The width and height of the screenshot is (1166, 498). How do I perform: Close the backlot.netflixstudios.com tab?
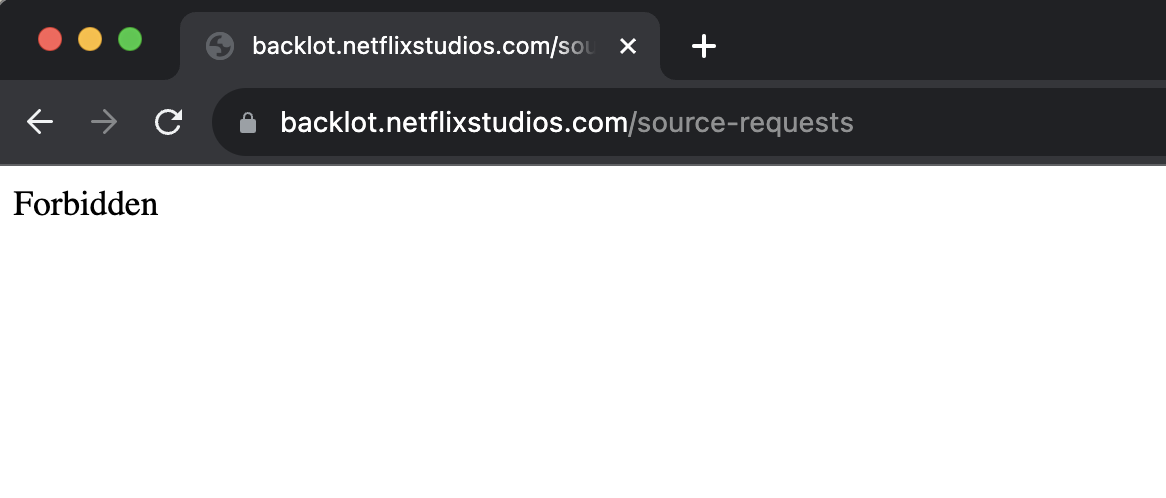click(x=628, y=46)
